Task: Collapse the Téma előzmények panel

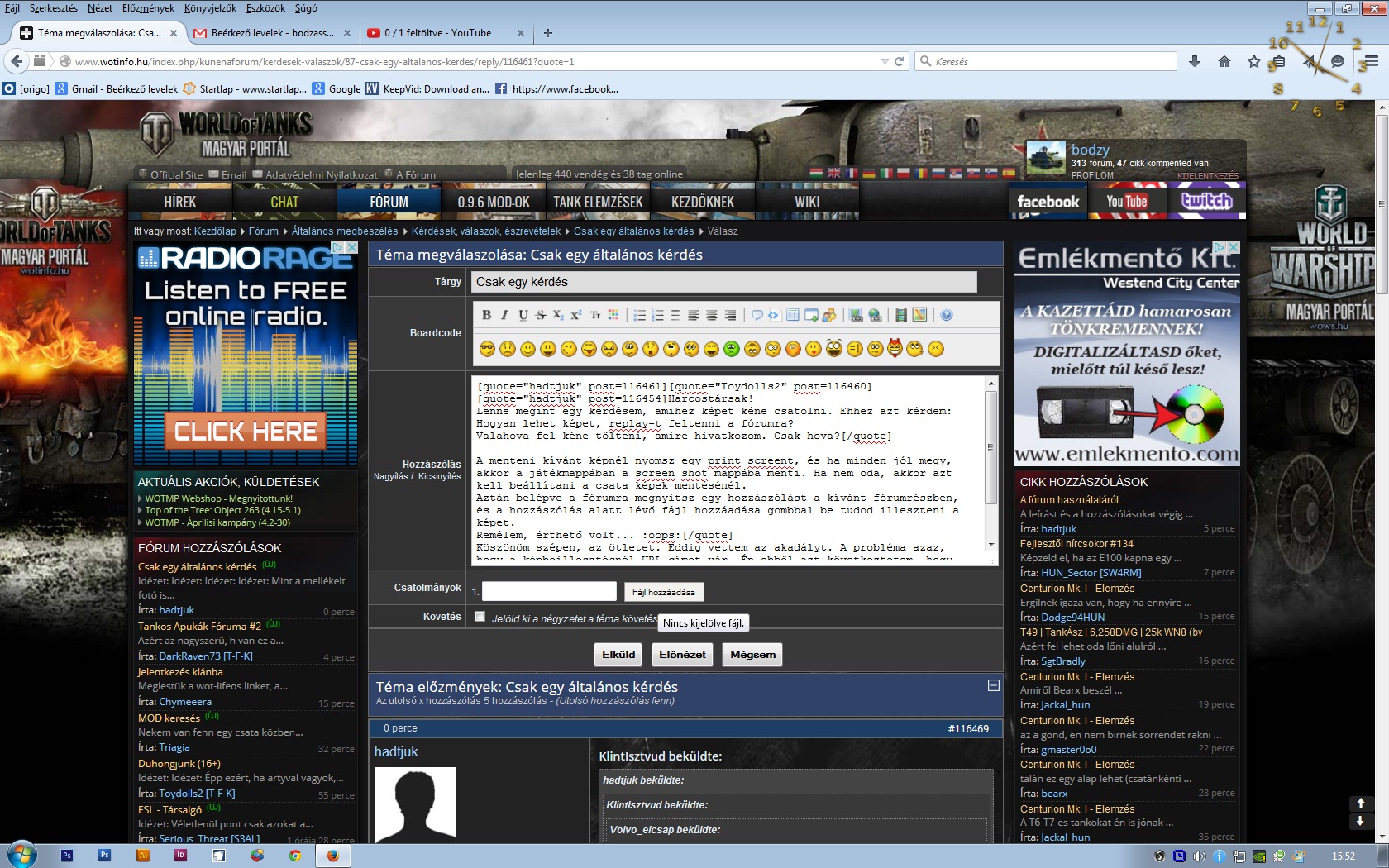Action: [993, 686]
